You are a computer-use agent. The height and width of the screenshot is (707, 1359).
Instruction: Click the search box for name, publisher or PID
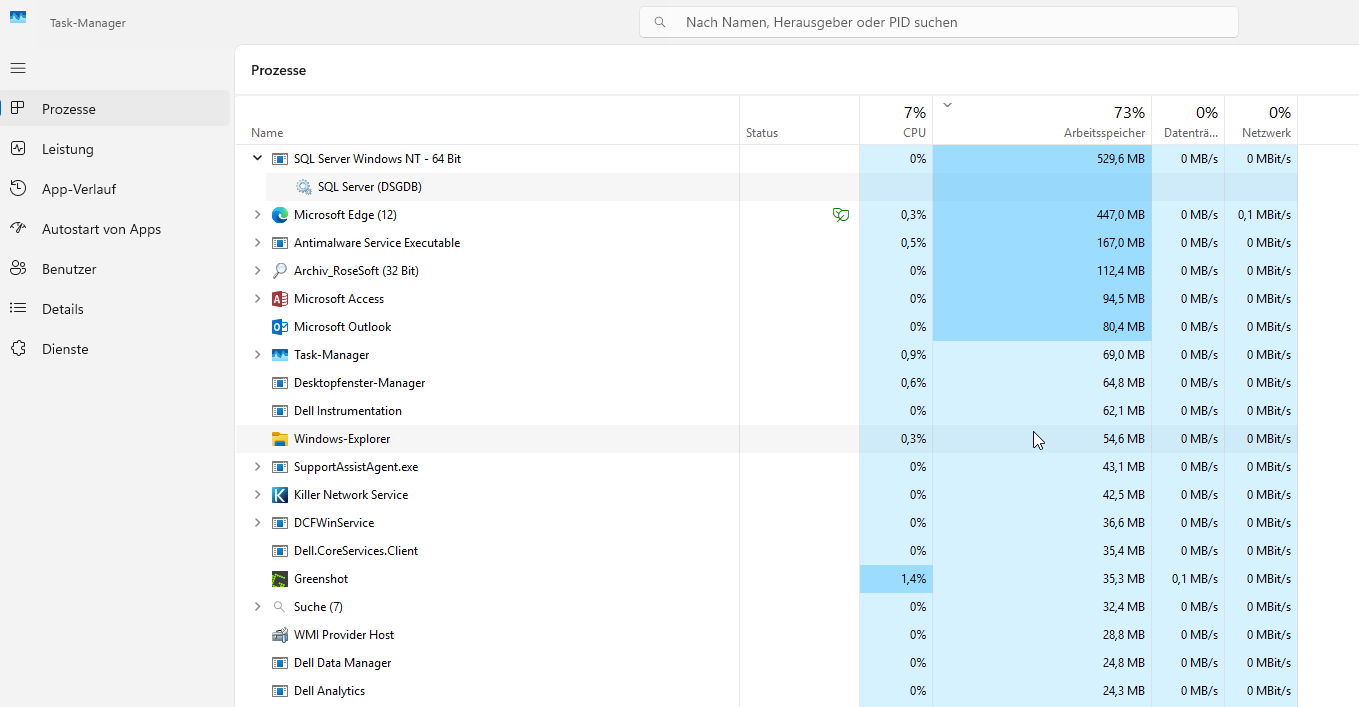pyautogui.click(x=939, y=22)
